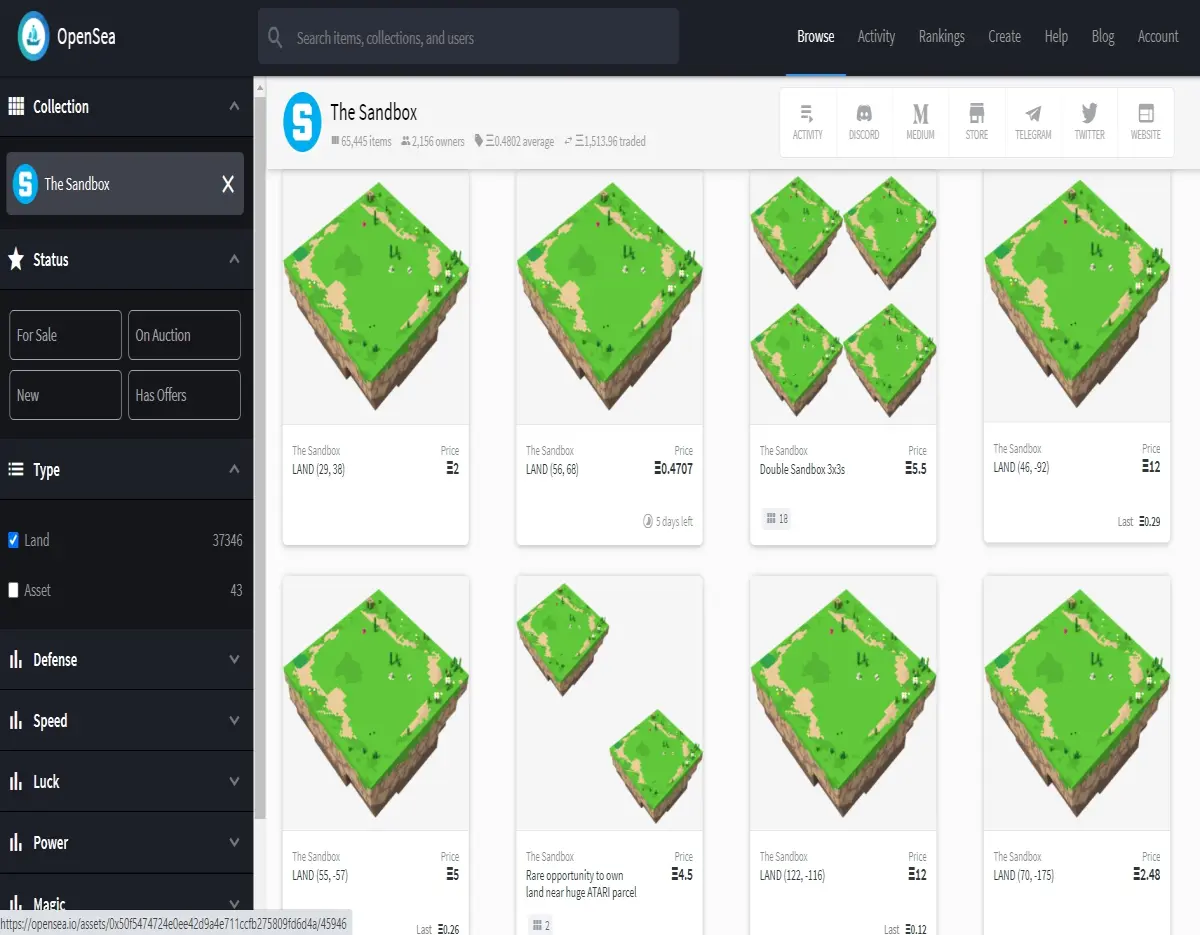Open the Help nav item
The width and height of the screenshot is (1200, 935).
coord(1056,37)
